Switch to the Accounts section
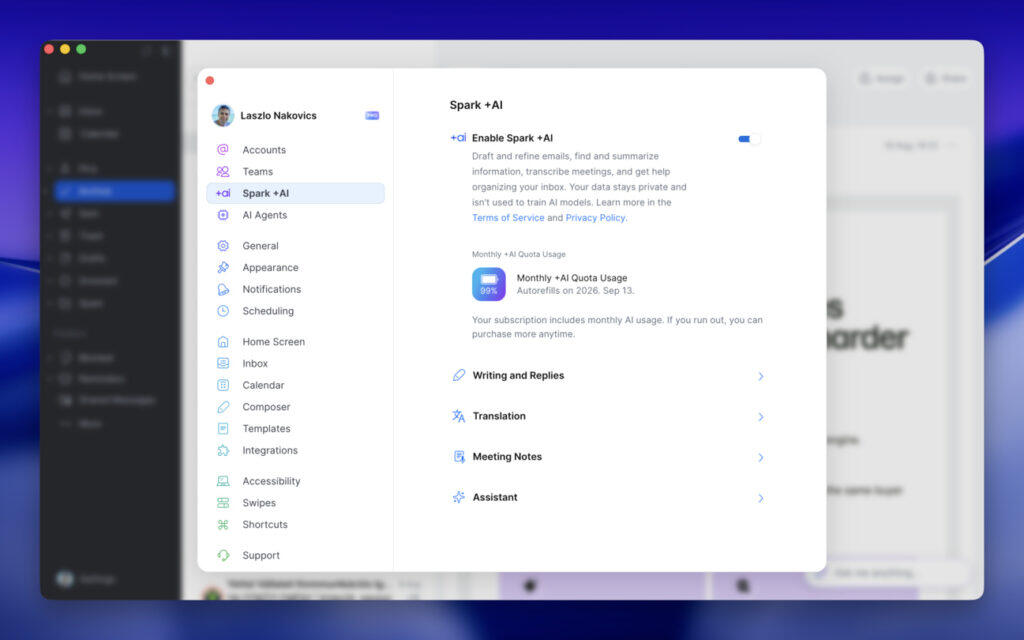This screenshot has width=1024, height=640. coord(295,150)
